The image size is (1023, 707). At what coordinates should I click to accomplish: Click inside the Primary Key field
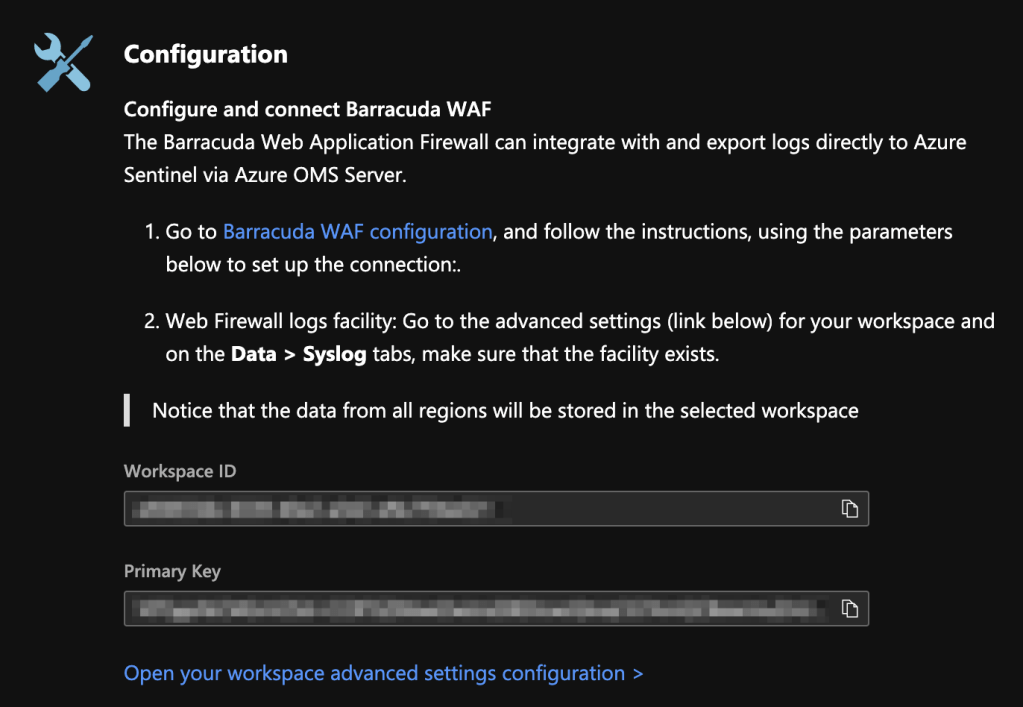[480, 608]
